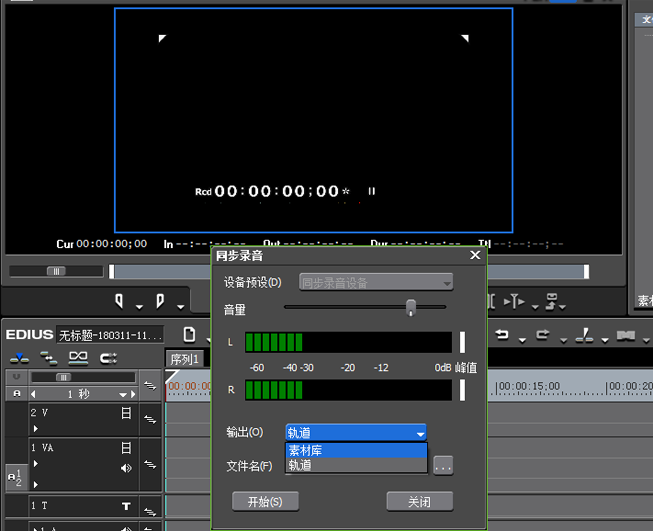Open the timeline scale 1 秒 dropdown

click(122, 394)
